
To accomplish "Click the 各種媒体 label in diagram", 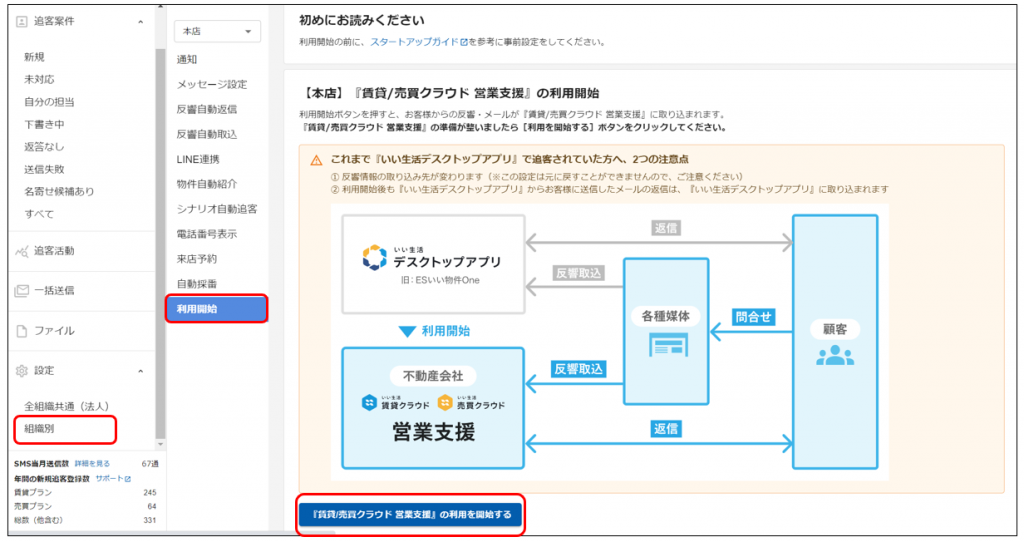I will click(665, 317).
